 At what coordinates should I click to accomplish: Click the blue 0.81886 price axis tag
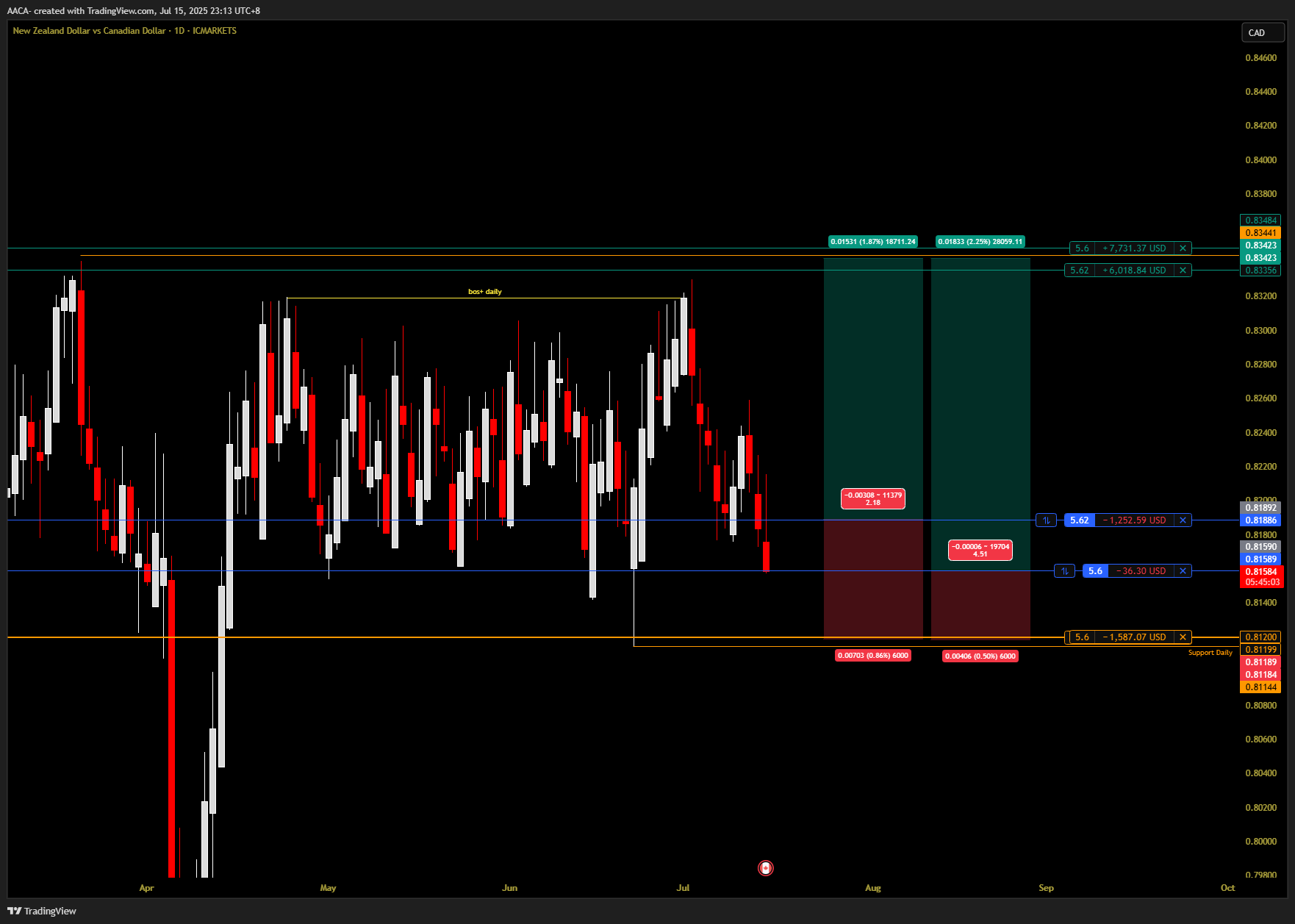click(x=1260, y=520)
